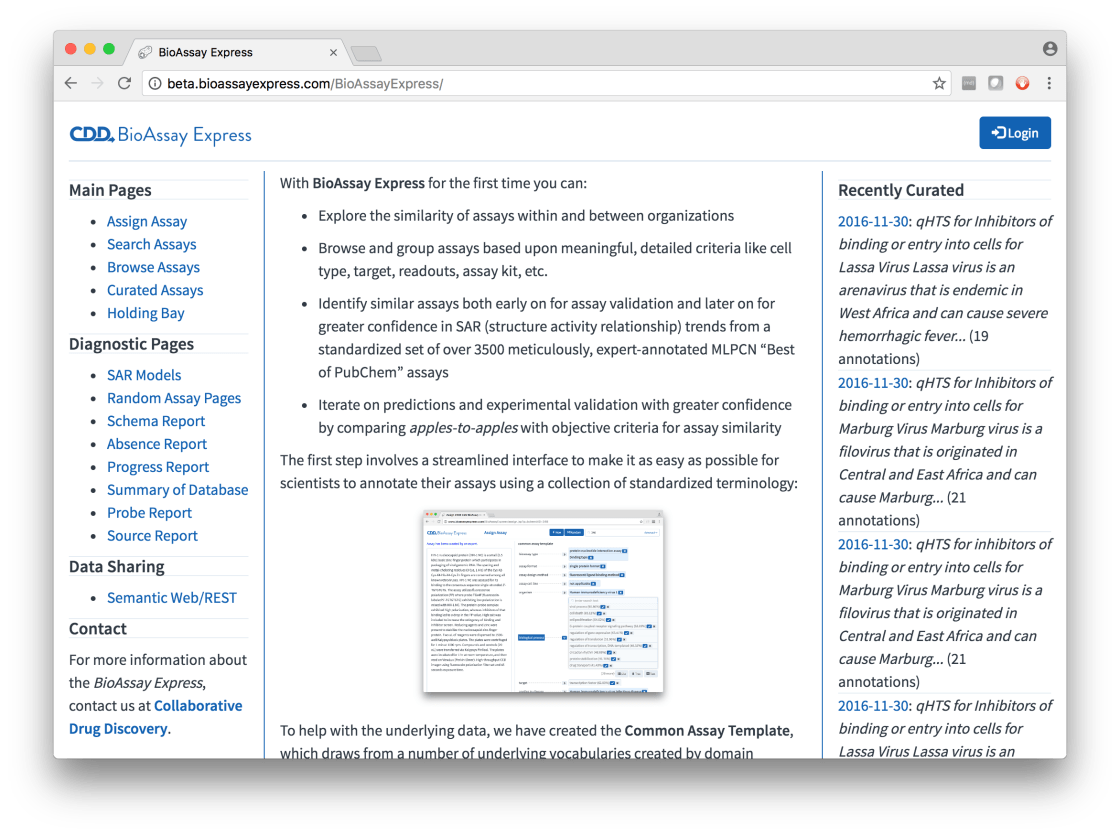Image resolution: width=1120 pixels, height=835 pixels.
Task: Open the first 2016-11-30 Lassa Virus entry
Action: (x=872, y=221)
